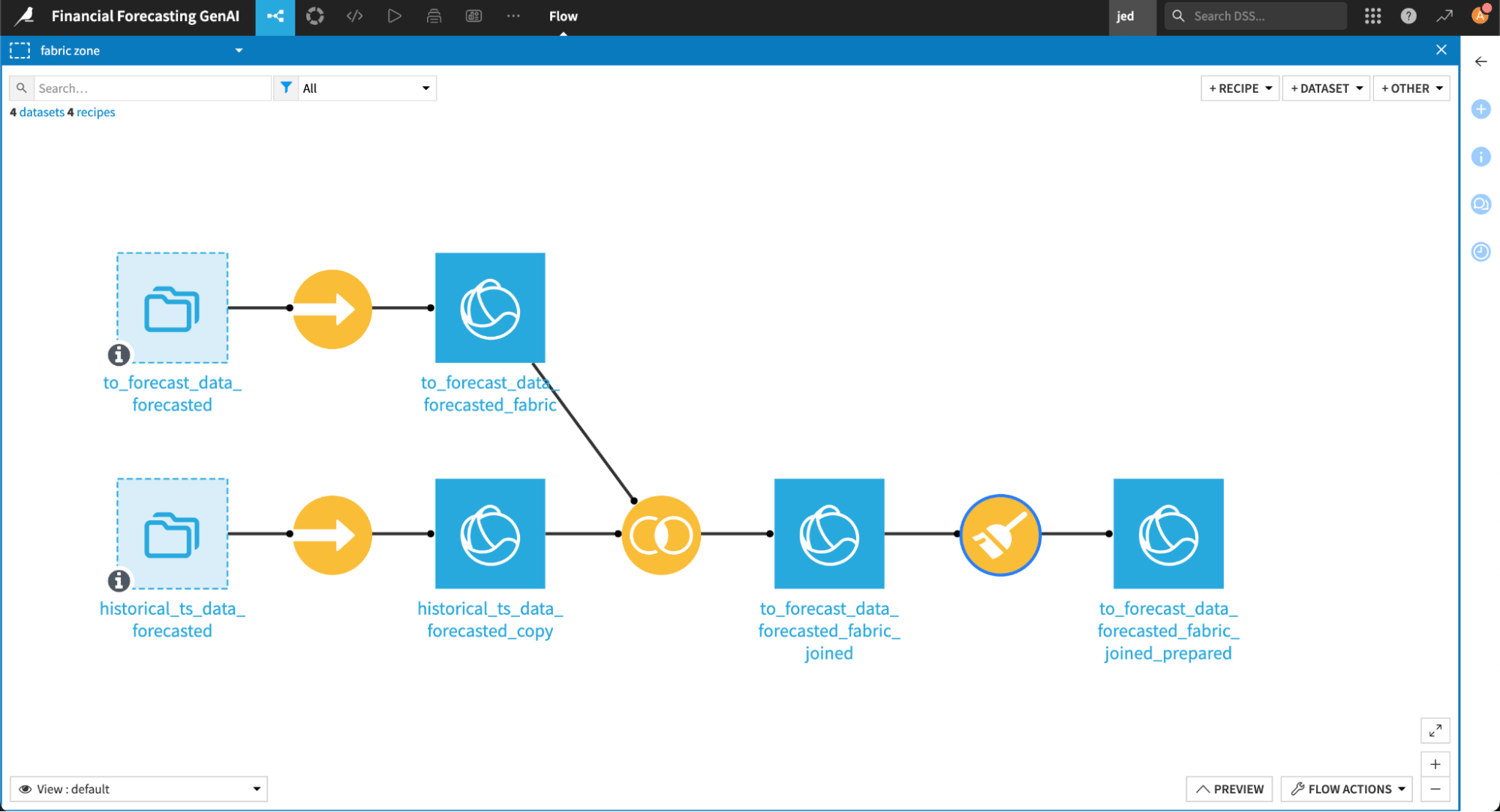Select the prepare recipe broom icon

(x=1000, y=534)
